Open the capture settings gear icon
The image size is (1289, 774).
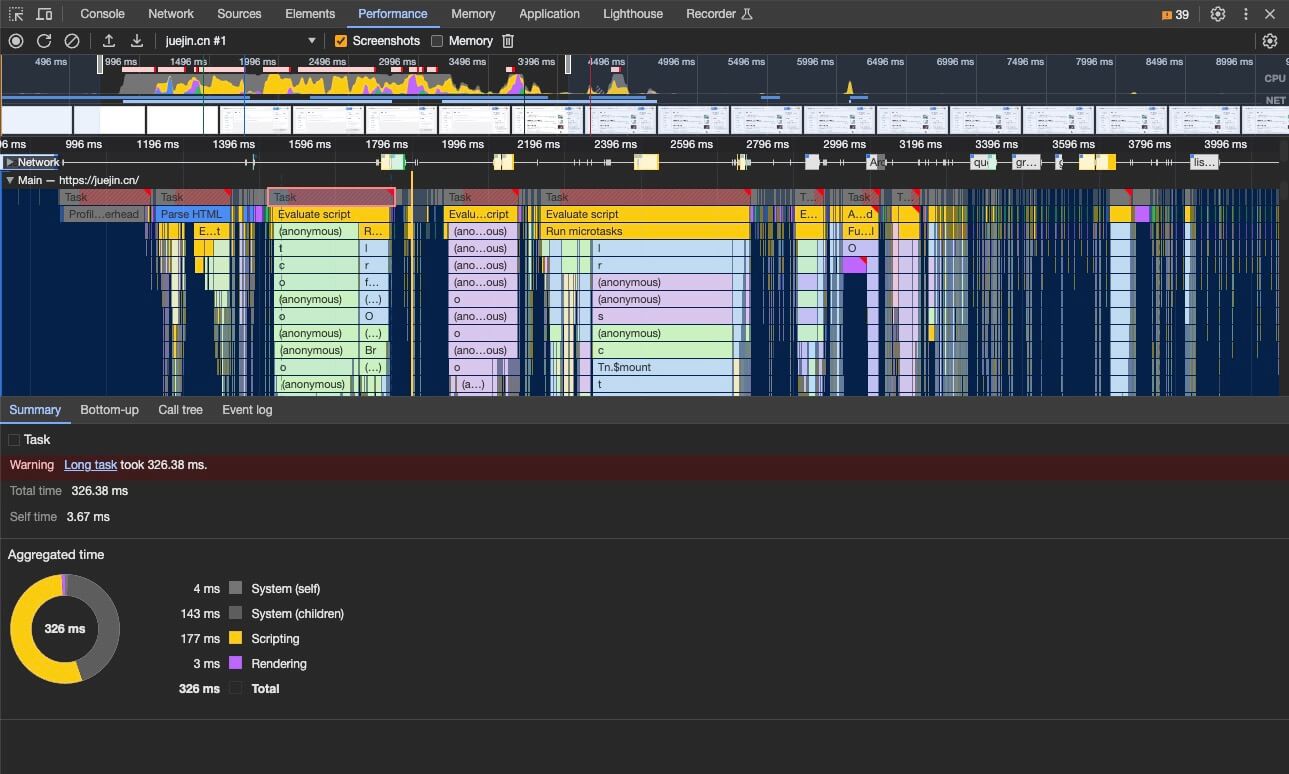pos(1270,41)
